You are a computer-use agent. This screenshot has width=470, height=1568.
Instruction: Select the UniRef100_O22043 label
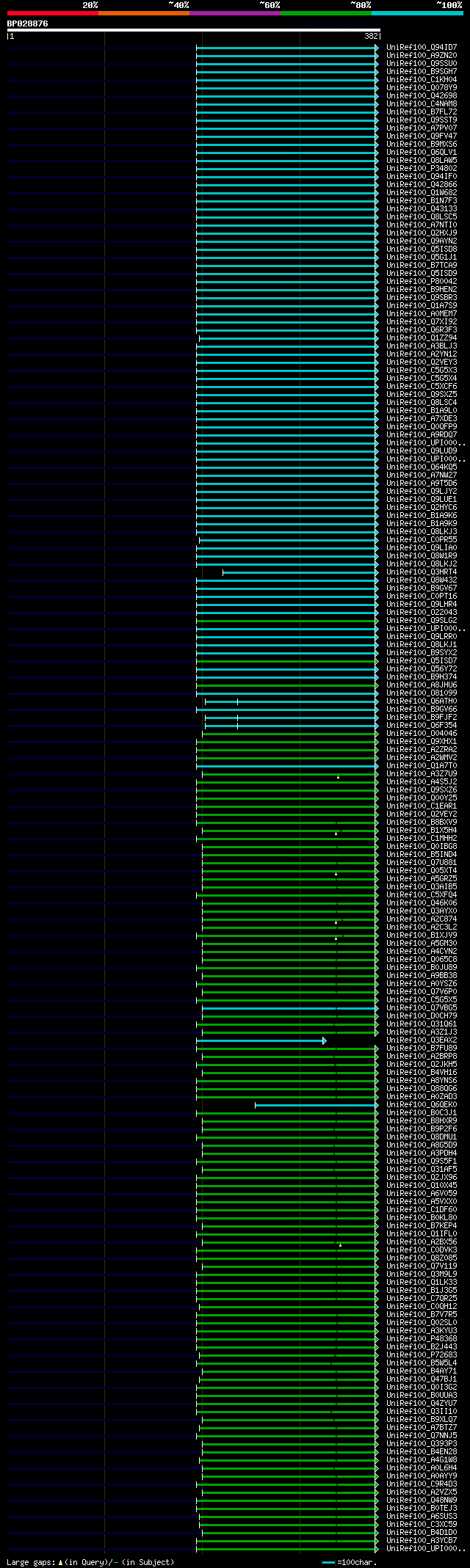pyautogui.click(x=422, y=612)
